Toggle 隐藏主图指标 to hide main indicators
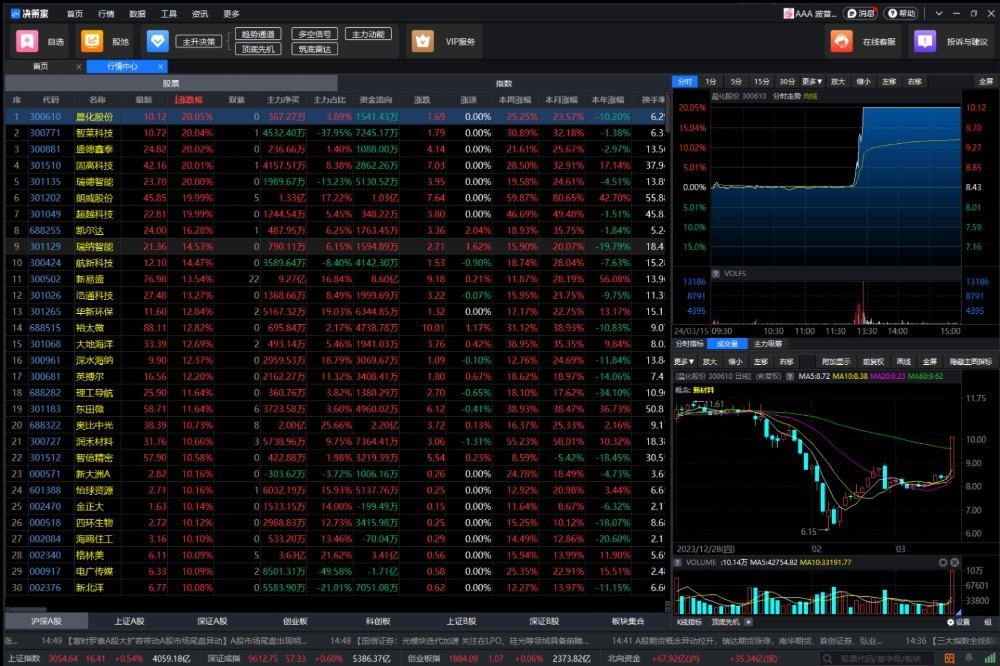 970,361
